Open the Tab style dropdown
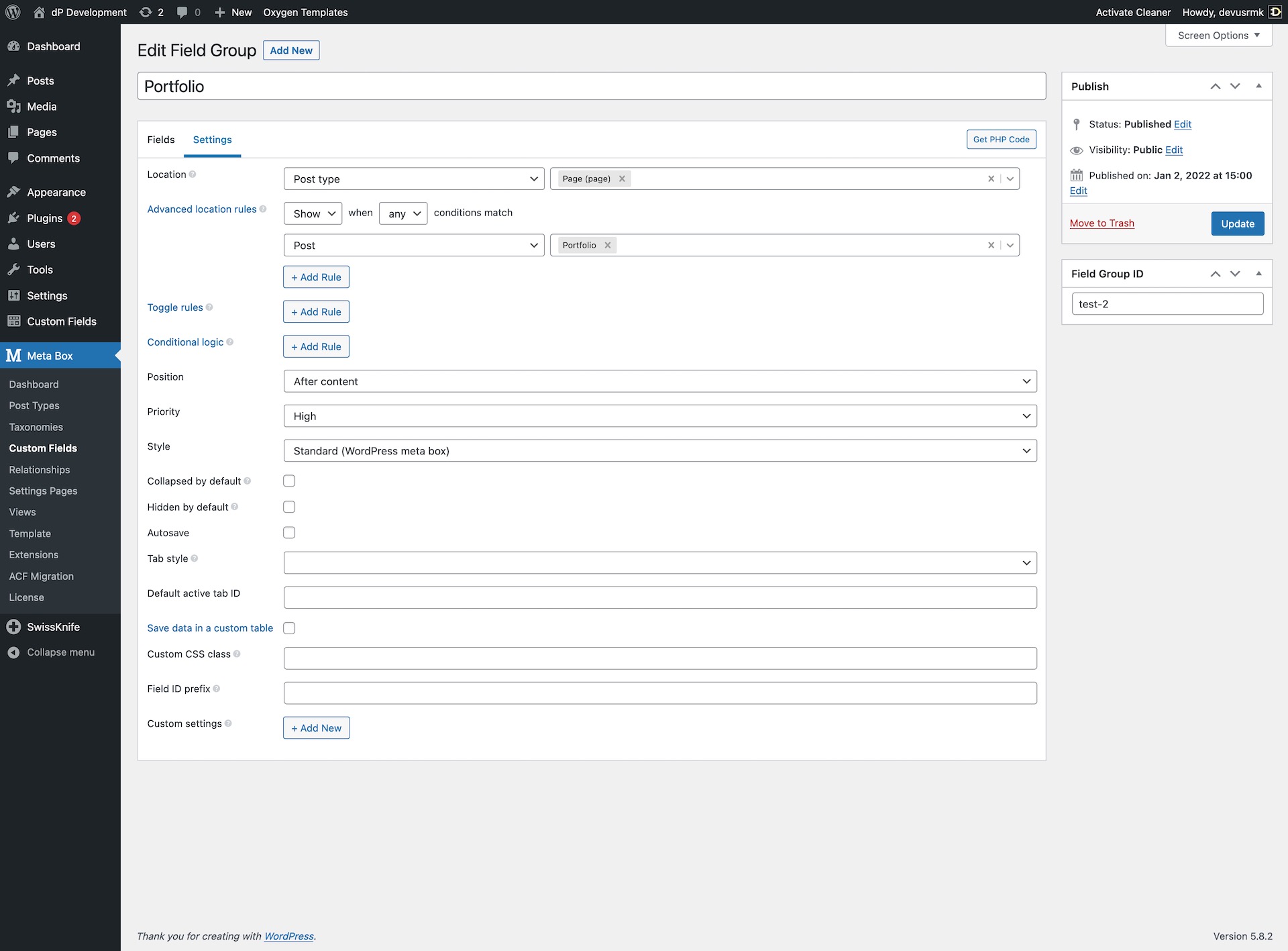 point(660,562)
